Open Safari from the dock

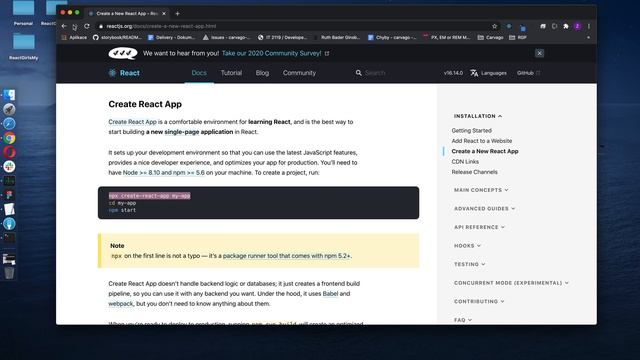9,124
